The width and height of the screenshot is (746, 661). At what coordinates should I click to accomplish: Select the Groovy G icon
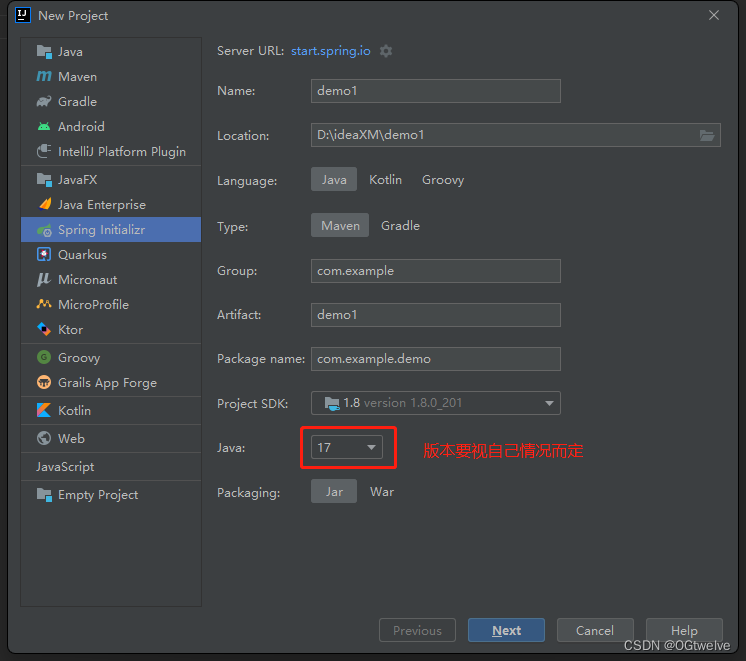click(x=44, y=357)
